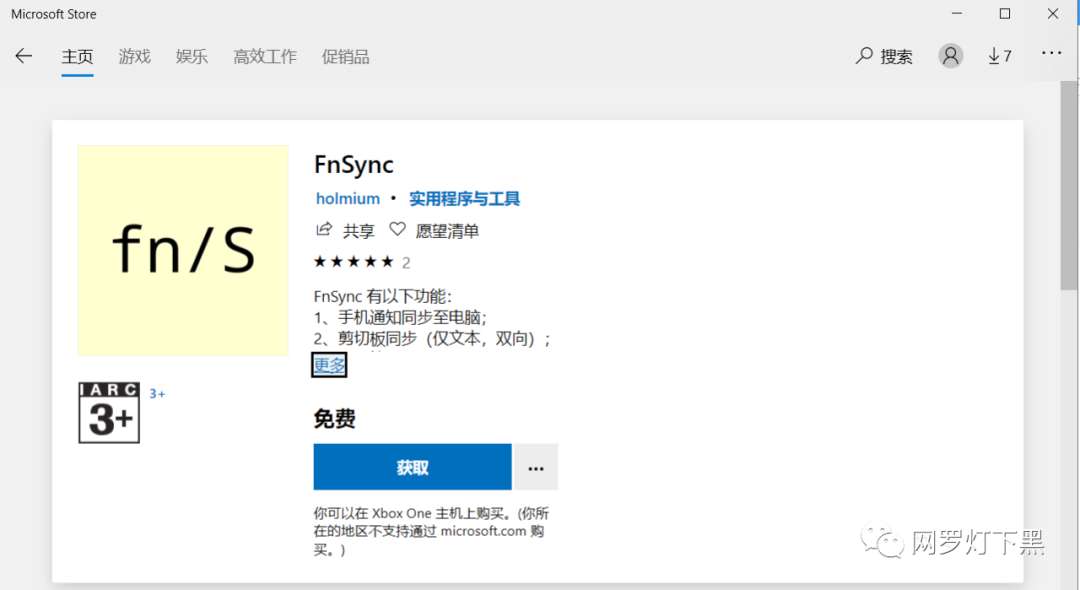Viewport: 1080px width, 590px height.
Task: Close the Microsoft Store window
Action: (x=1052, y=14)
